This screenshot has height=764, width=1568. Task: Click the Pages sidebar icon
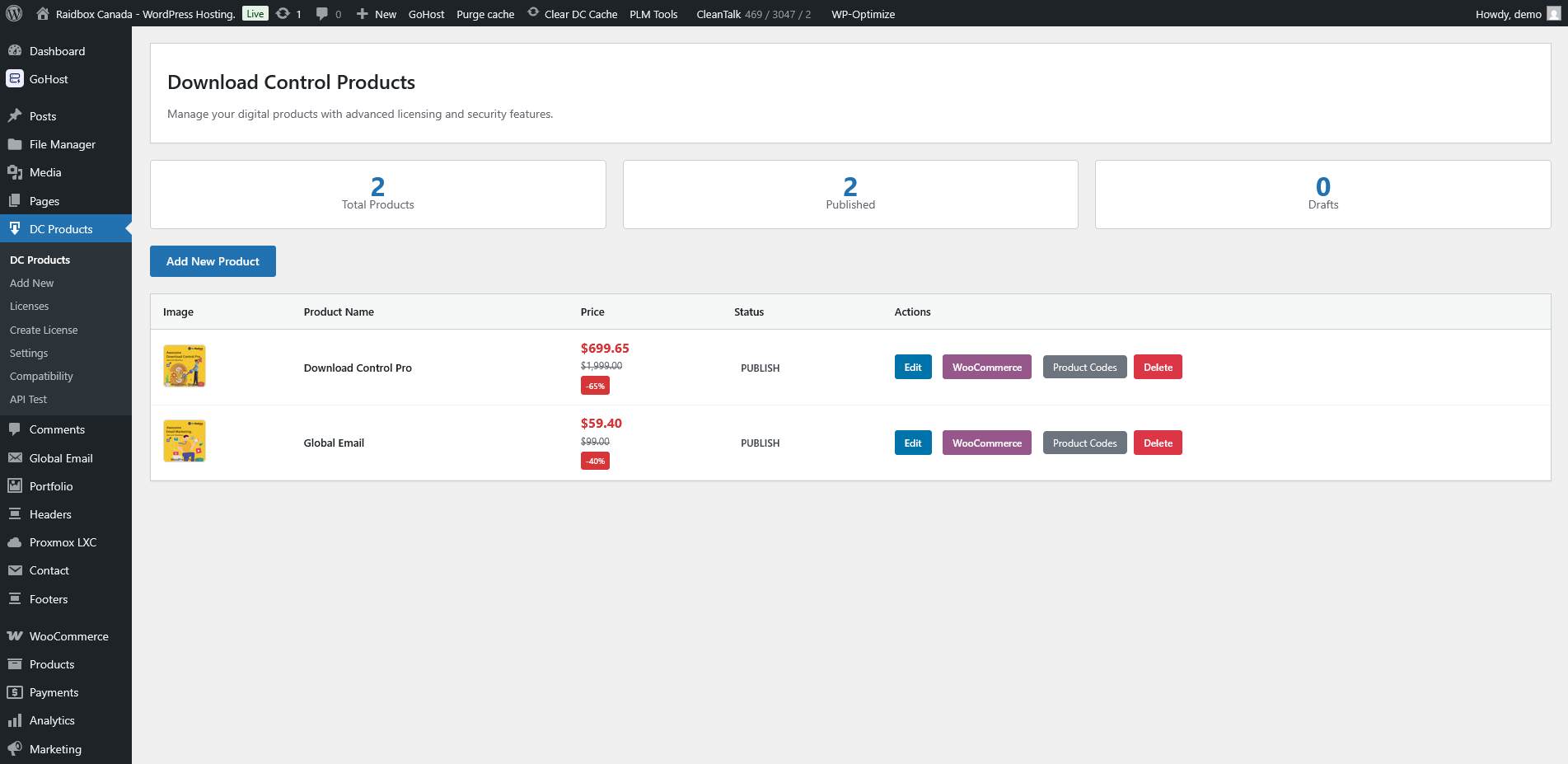tap(15, 200)
